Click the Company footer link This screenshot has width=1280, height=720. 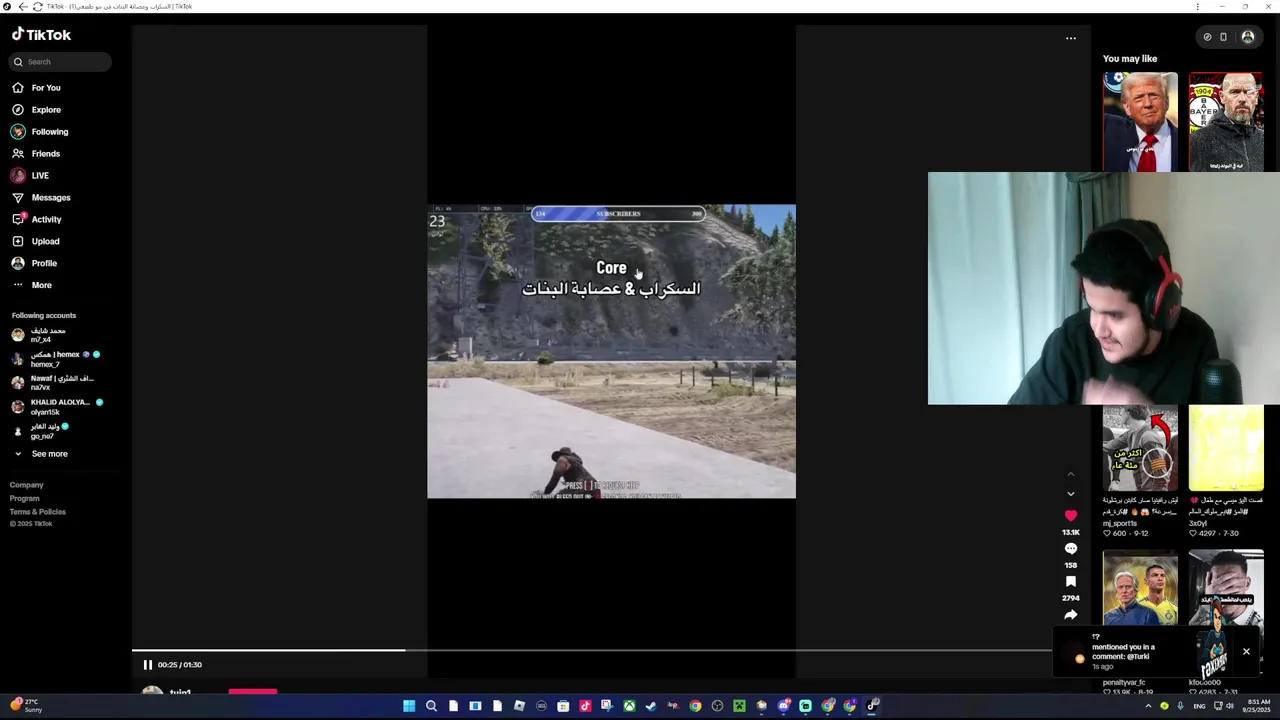pyautogui.click(x=27, y=485)
